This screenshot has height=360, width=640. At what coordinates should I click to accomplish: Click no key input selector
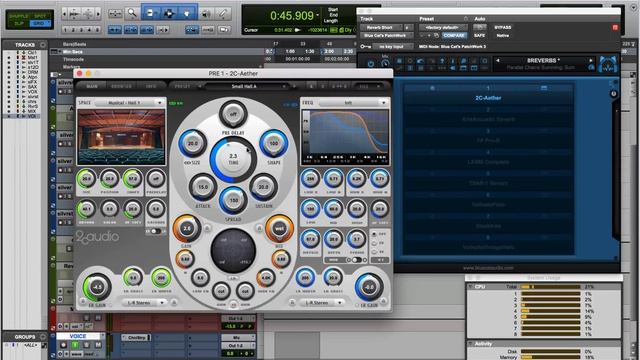point(393,47)
